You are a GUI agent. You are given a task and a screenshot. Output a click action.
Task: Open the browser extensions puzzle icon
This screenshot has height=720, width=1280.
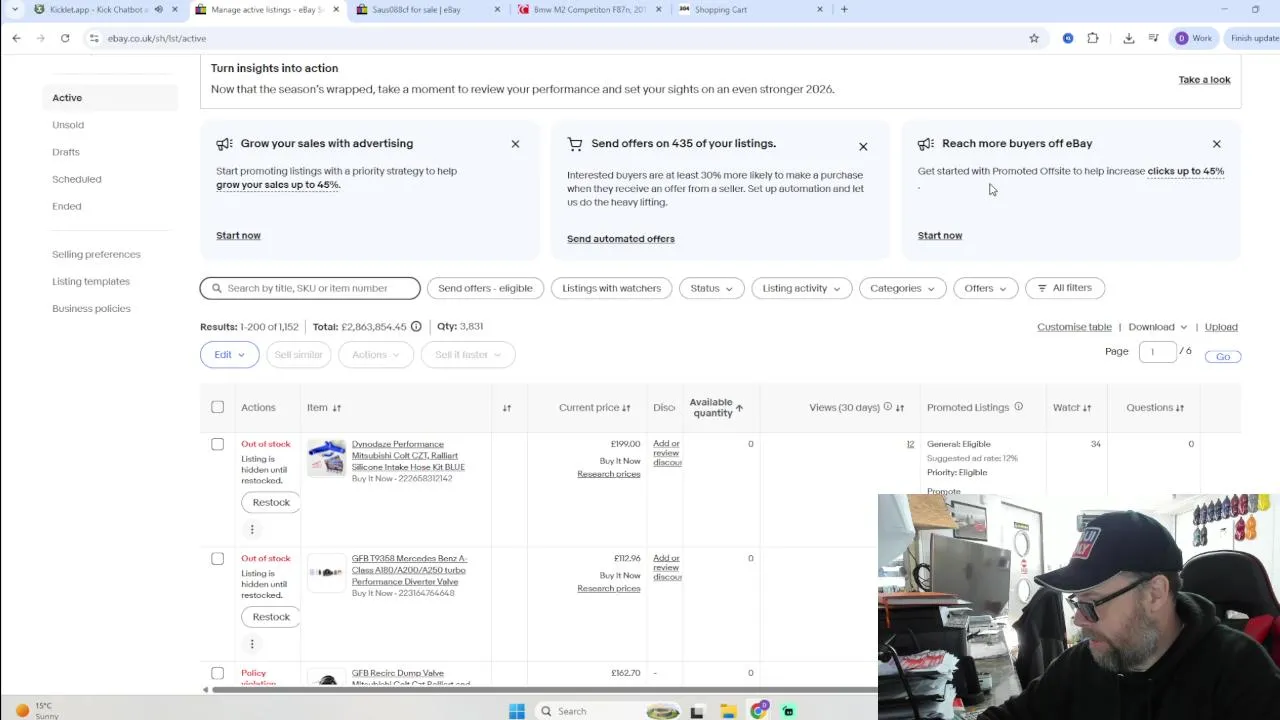[1092, 38]
